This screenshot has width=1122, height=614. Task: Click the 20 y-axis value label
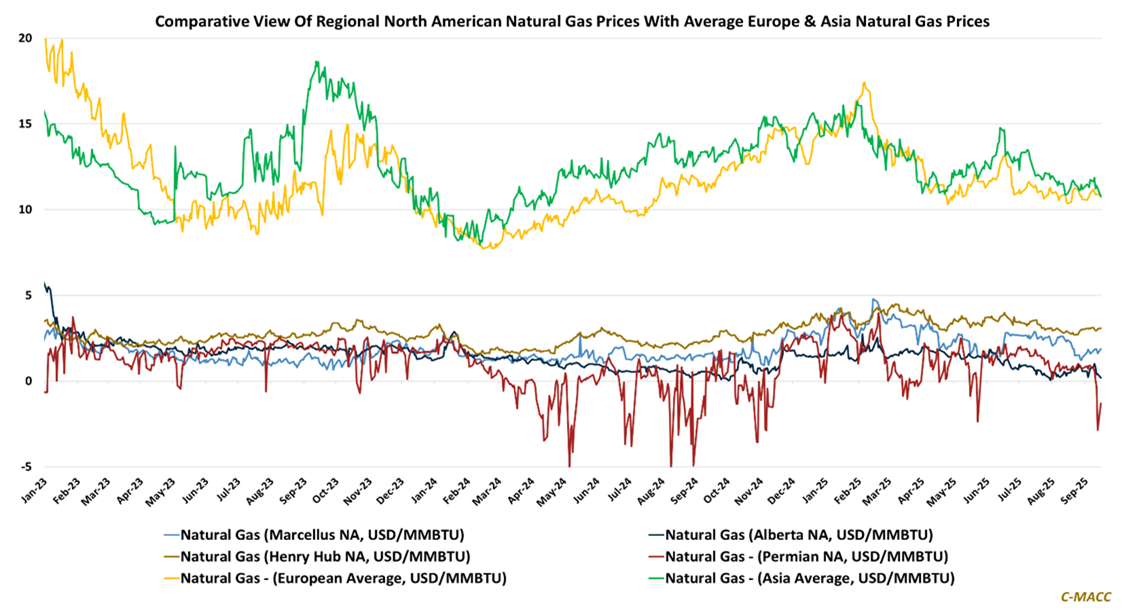(x=25, y=38)
